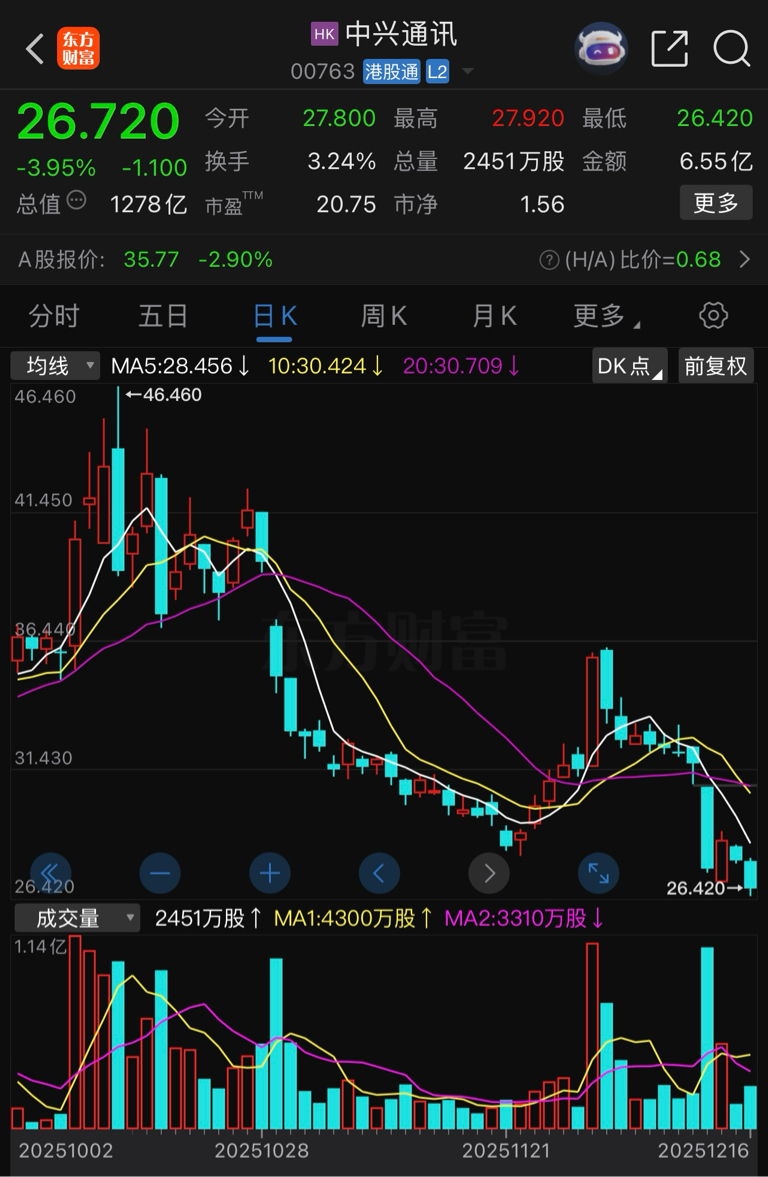The image size is (768, 1177).
Task: Tap the (H/A)比价=0.68 text
Action: point(643,260)
